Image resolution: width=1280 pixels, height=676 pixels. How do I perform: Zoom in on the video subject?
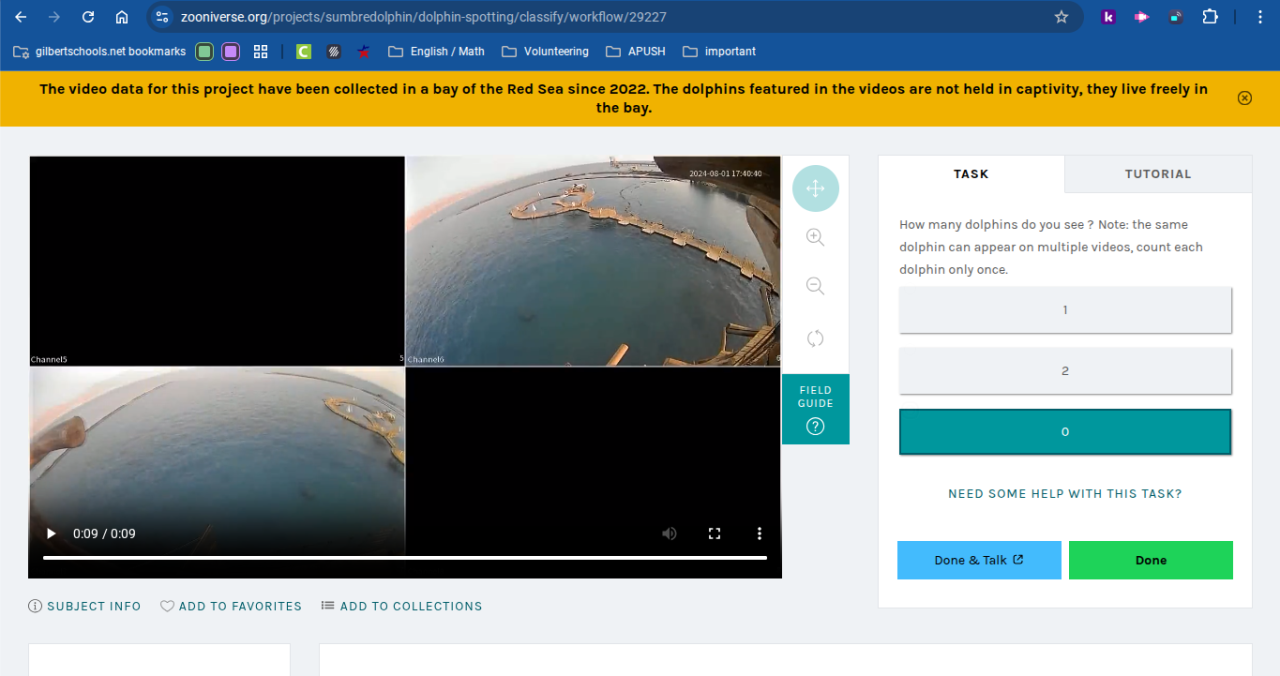coord(815,238)
